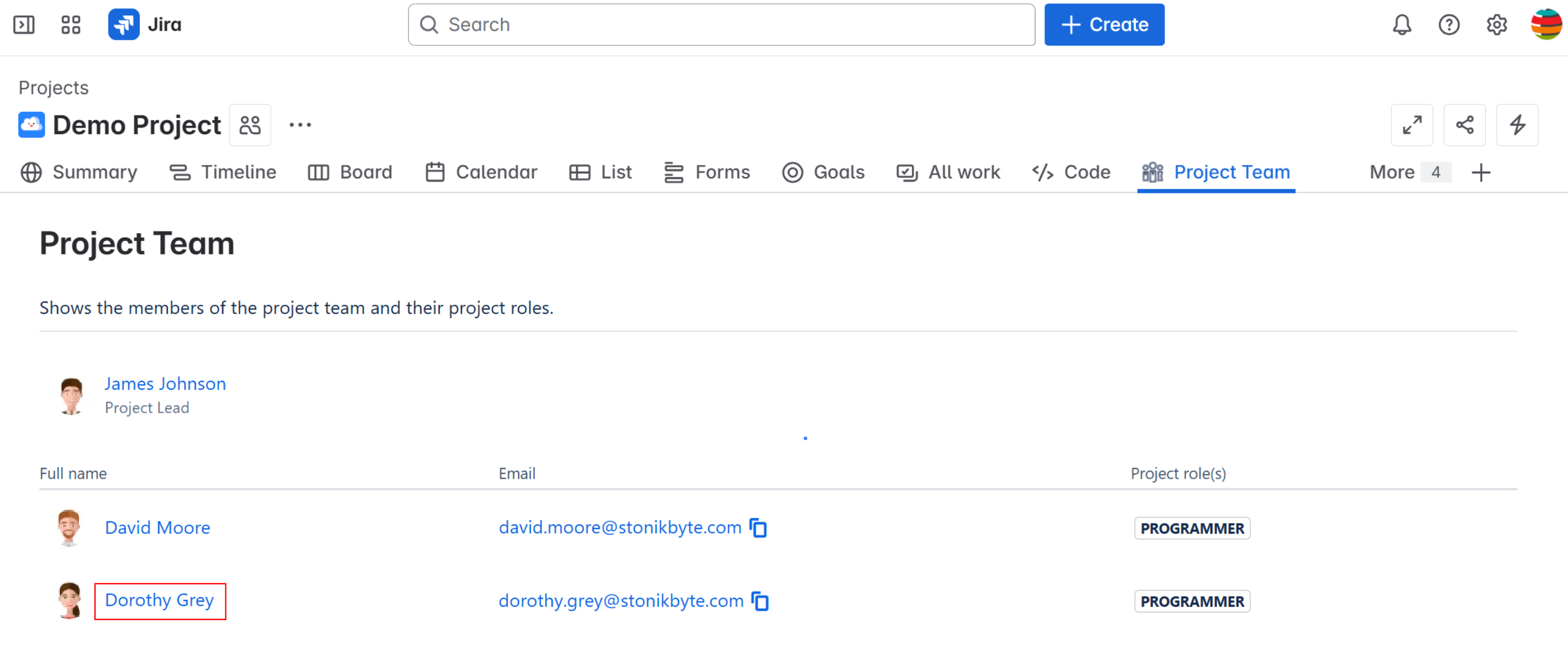Enter full screen with the expand arrows icon
The height and width of the screenshot is (647, 1568).
pos(1411,125)
